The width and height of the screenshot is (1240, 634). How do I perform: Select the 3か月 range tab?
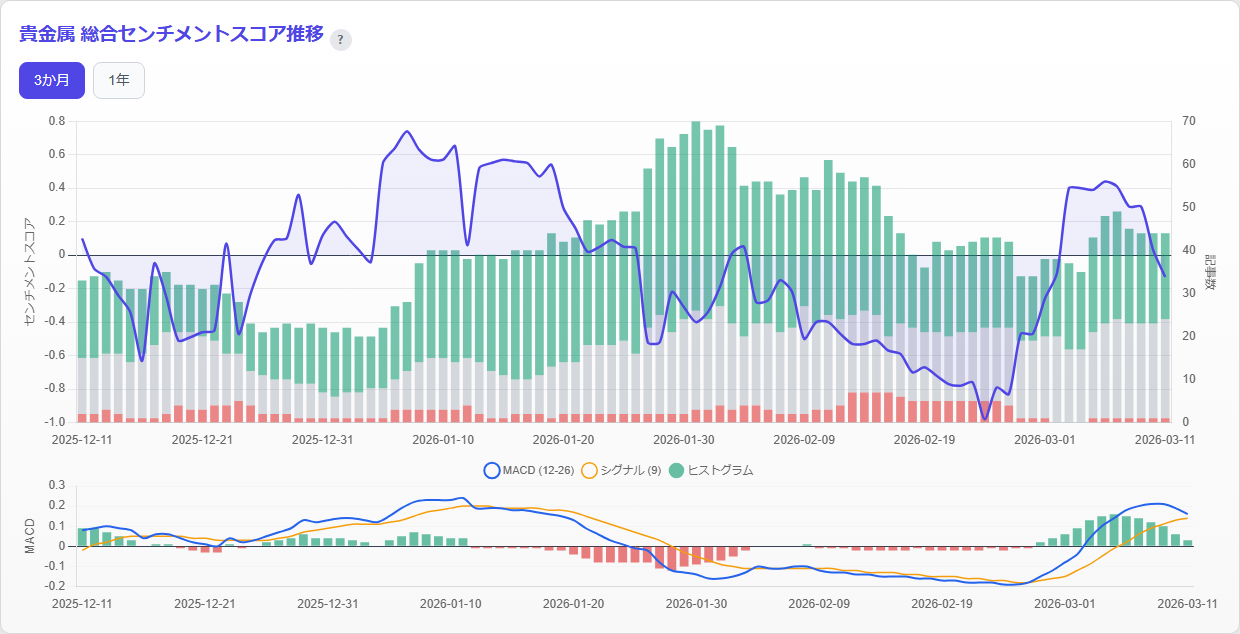coord(52,81)
